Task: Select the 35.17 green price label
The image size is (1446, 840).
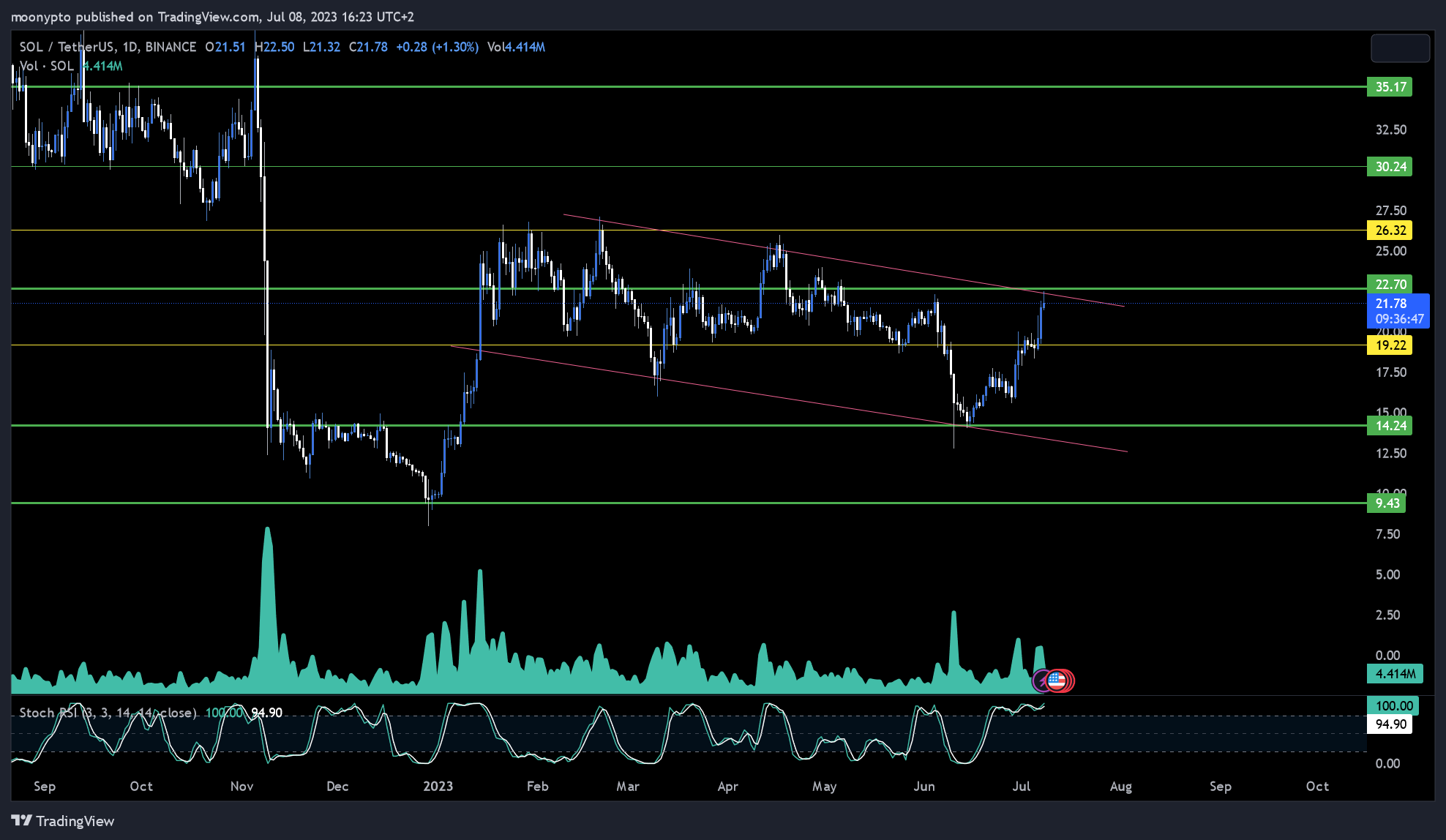Action: (x=1390, y=87)
